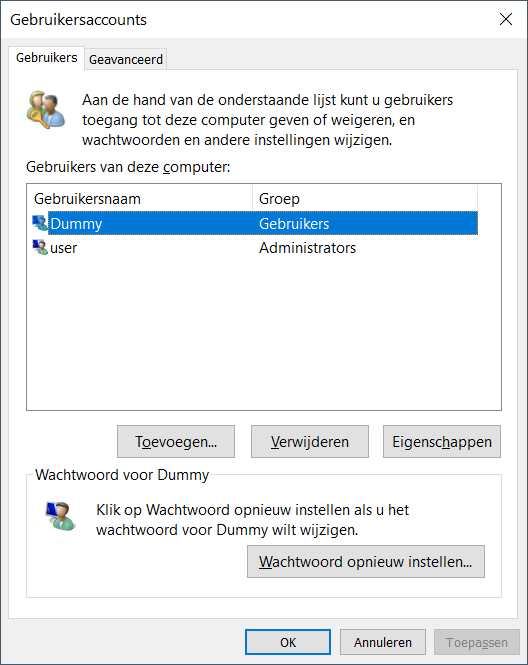
Task: Click the user administrator account icon
Action: pos(40,247)
